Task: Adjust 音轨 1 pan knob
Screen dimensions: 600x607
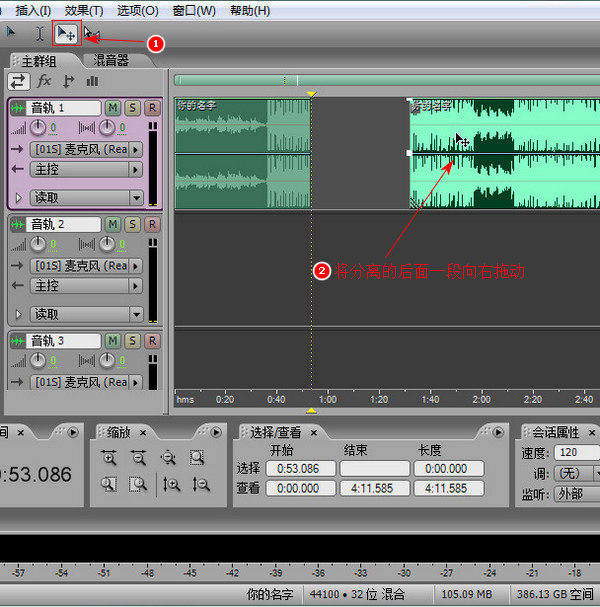Action: click(107, 128)
